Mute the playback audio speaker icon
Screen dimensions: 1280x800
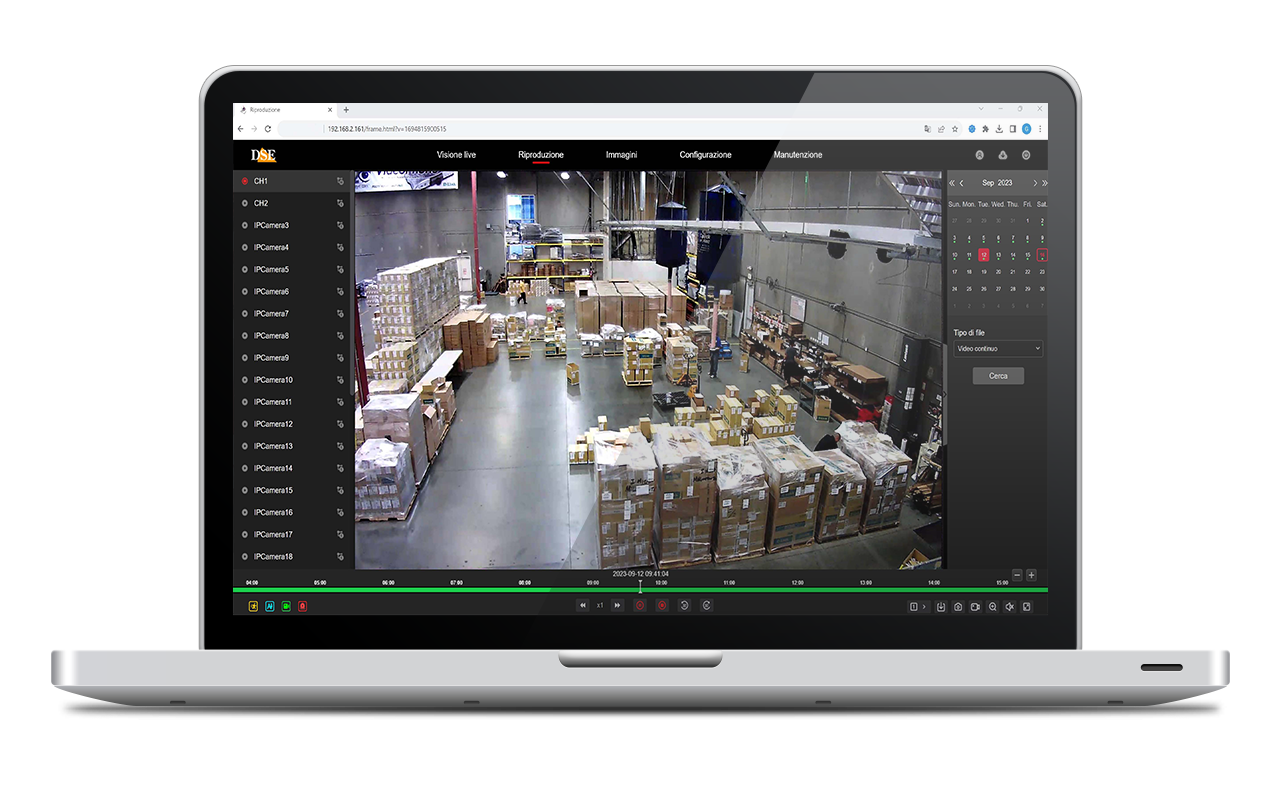tap(1010, 605)
